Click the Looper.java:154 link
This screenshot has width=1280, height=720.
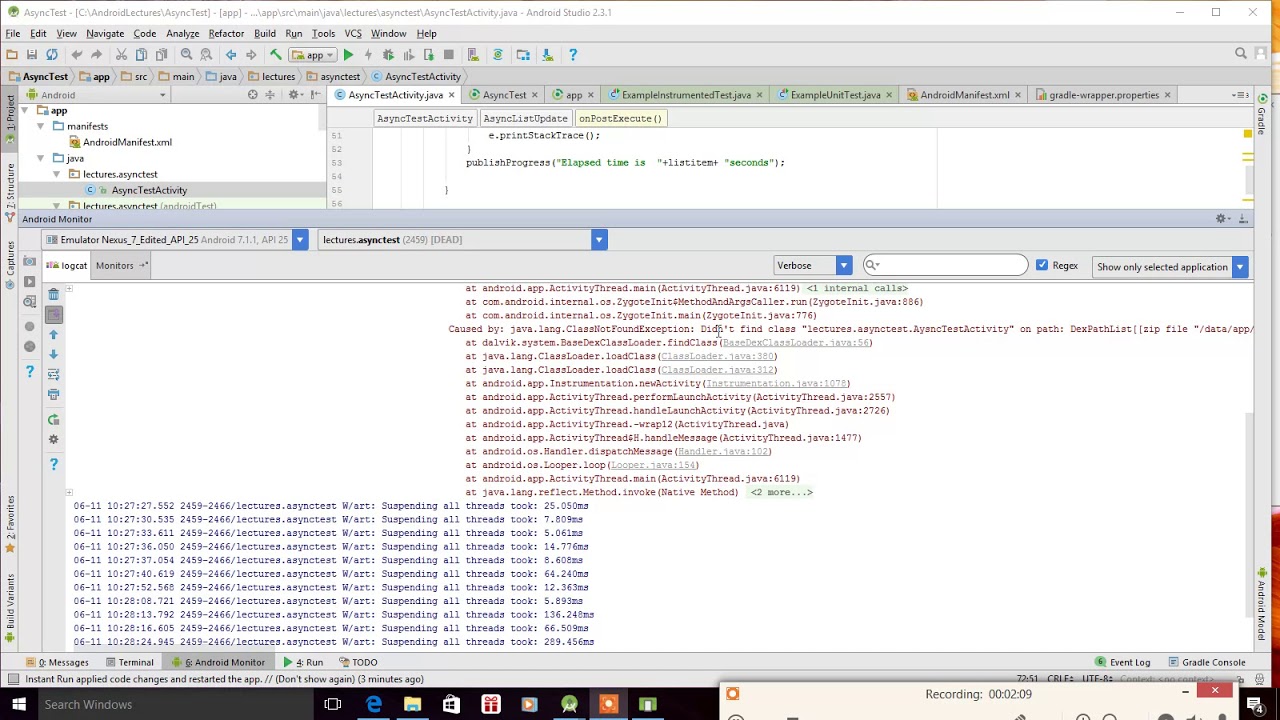653,465
